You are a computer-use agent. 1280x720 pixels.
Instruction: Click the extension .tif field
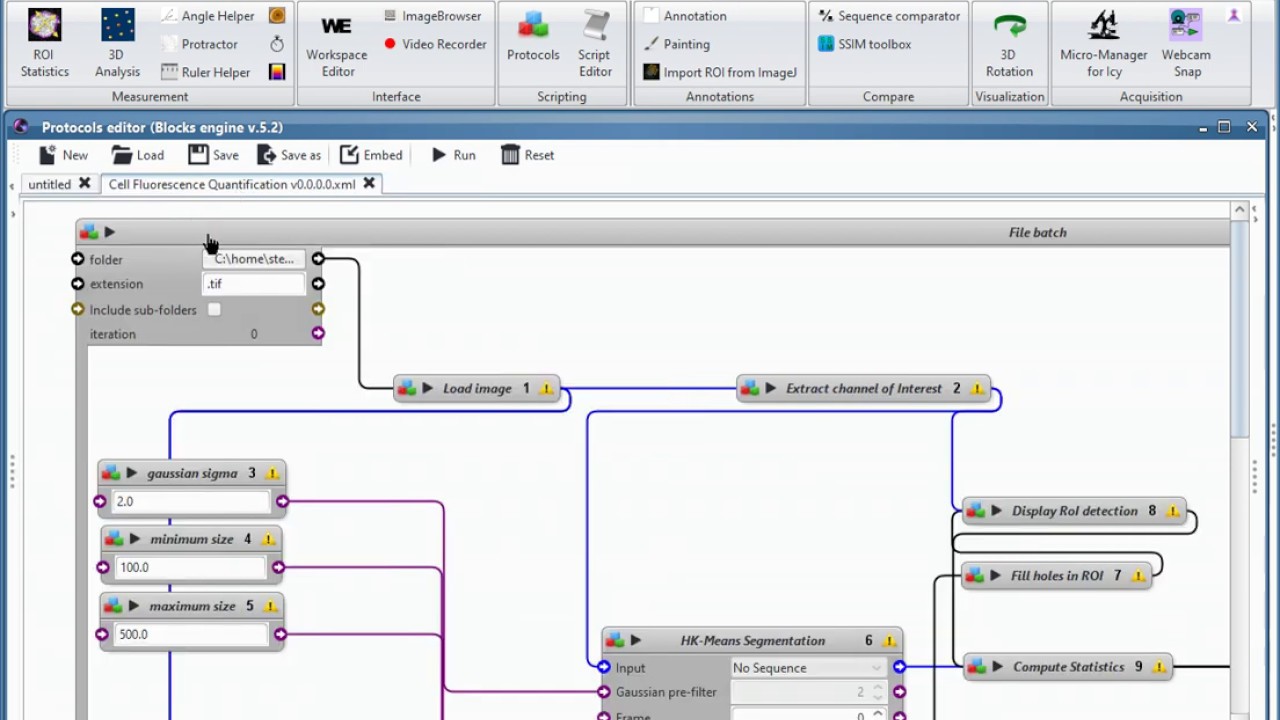pyautogui.click(x=254, y=284)
